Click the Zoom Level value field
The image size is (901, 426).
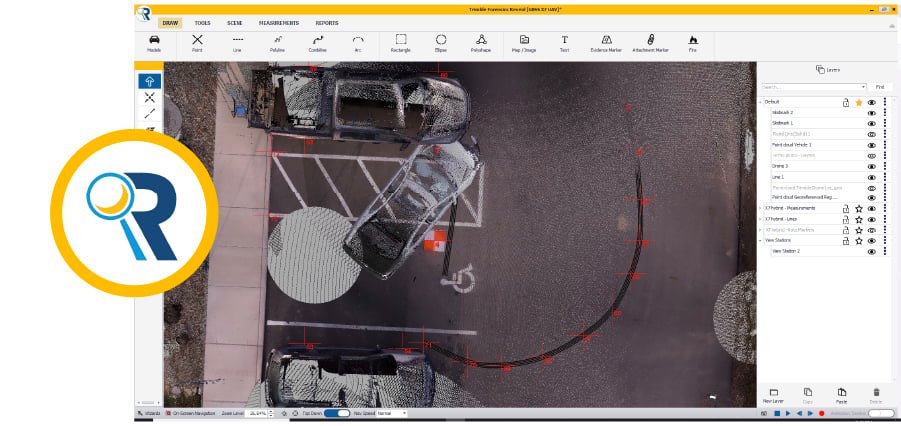click(x=256, y=413)
